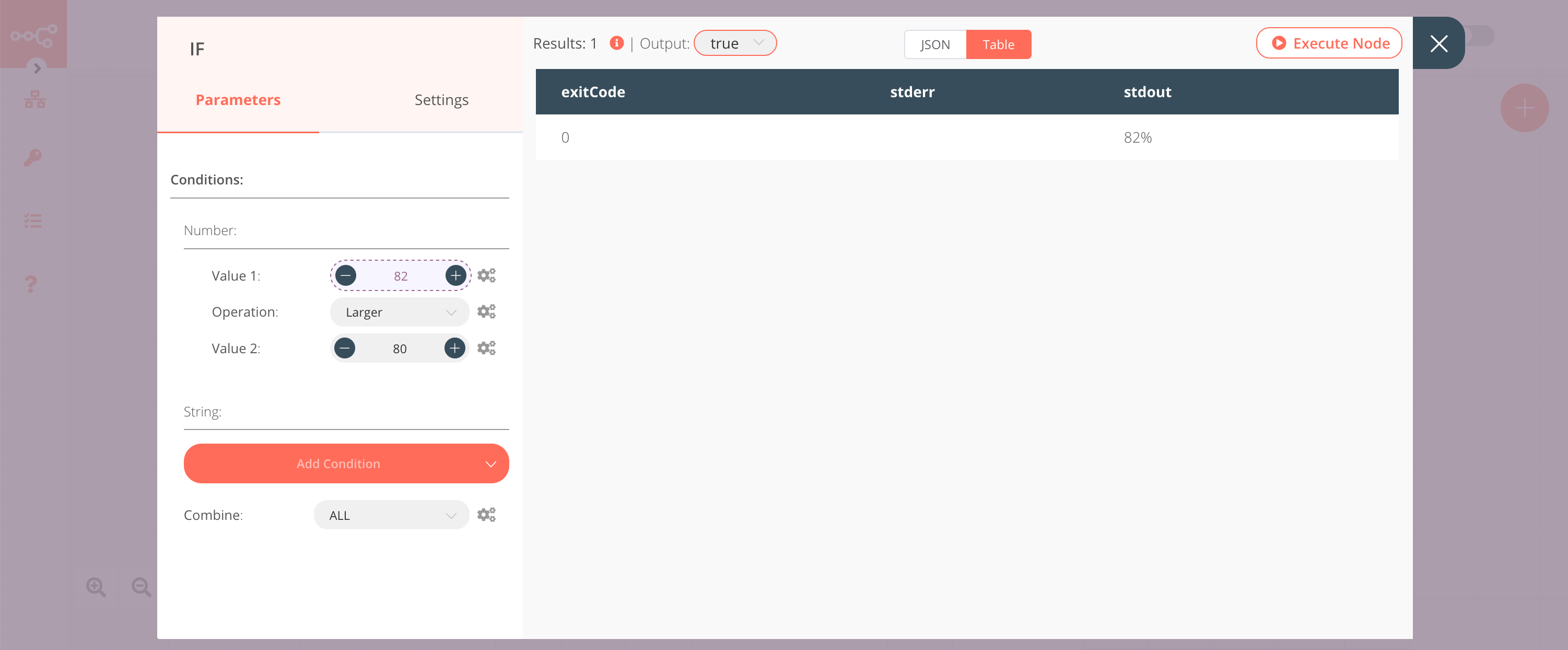Image resolution: width=1568 pixels, height=650 pixels.
Task: Open the Operation Larger dropdown
Action: (399, 312)
